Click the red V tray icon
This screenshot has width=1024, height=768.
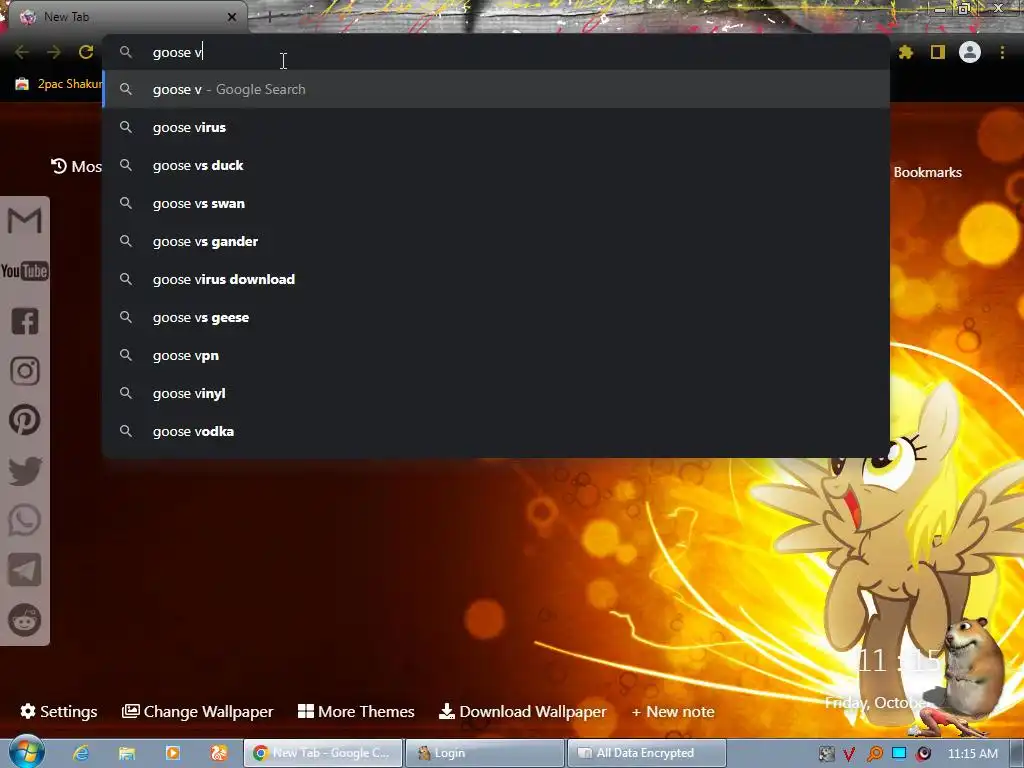click(849, 754)
